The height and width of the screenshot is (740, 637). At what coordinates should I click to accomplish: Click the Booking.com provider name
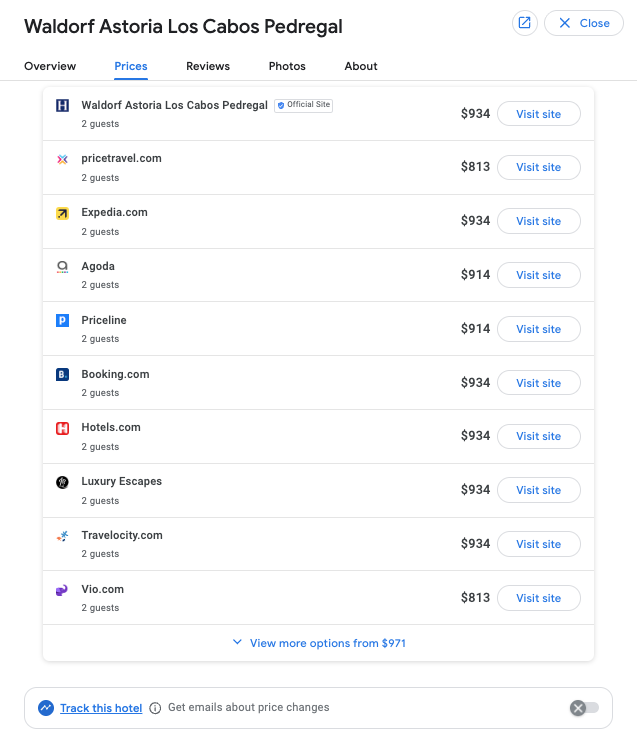pyautogui.click(x=115, y=374)
